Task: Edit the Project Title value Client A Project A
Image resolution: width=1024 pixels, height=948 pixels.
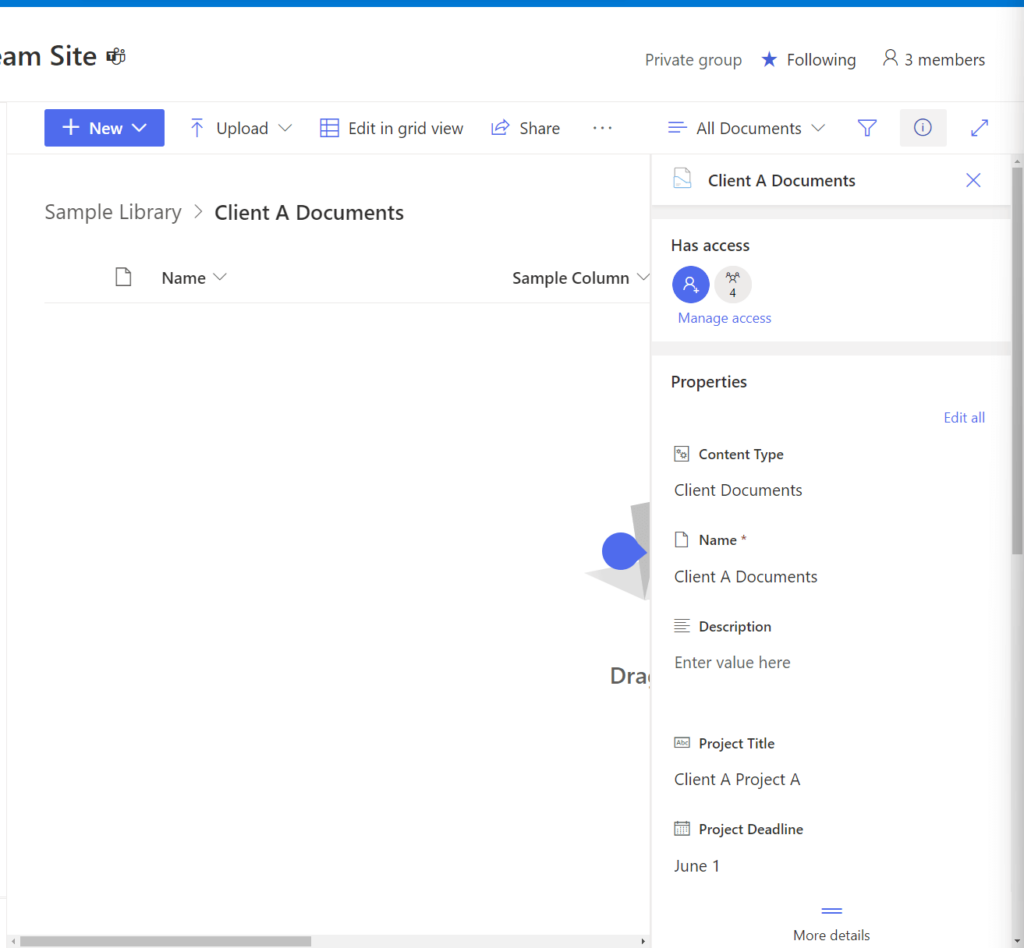Action: point(737,779)
